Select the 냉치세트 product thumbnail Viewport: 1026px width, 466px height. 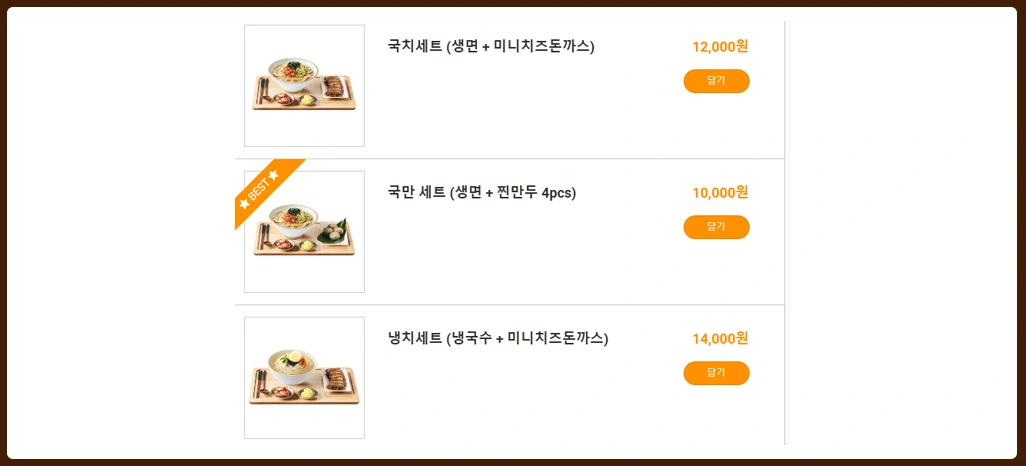[x=304, y=378]
